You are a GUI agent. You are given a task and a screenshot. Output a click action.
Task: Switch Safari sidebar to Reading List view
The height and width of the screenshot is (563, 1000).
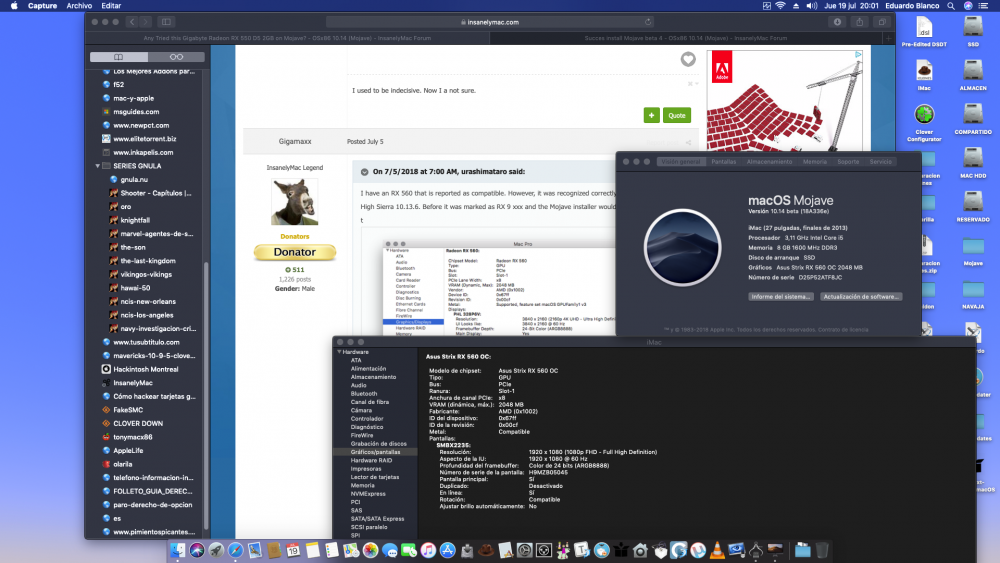[x=176, y=57]
